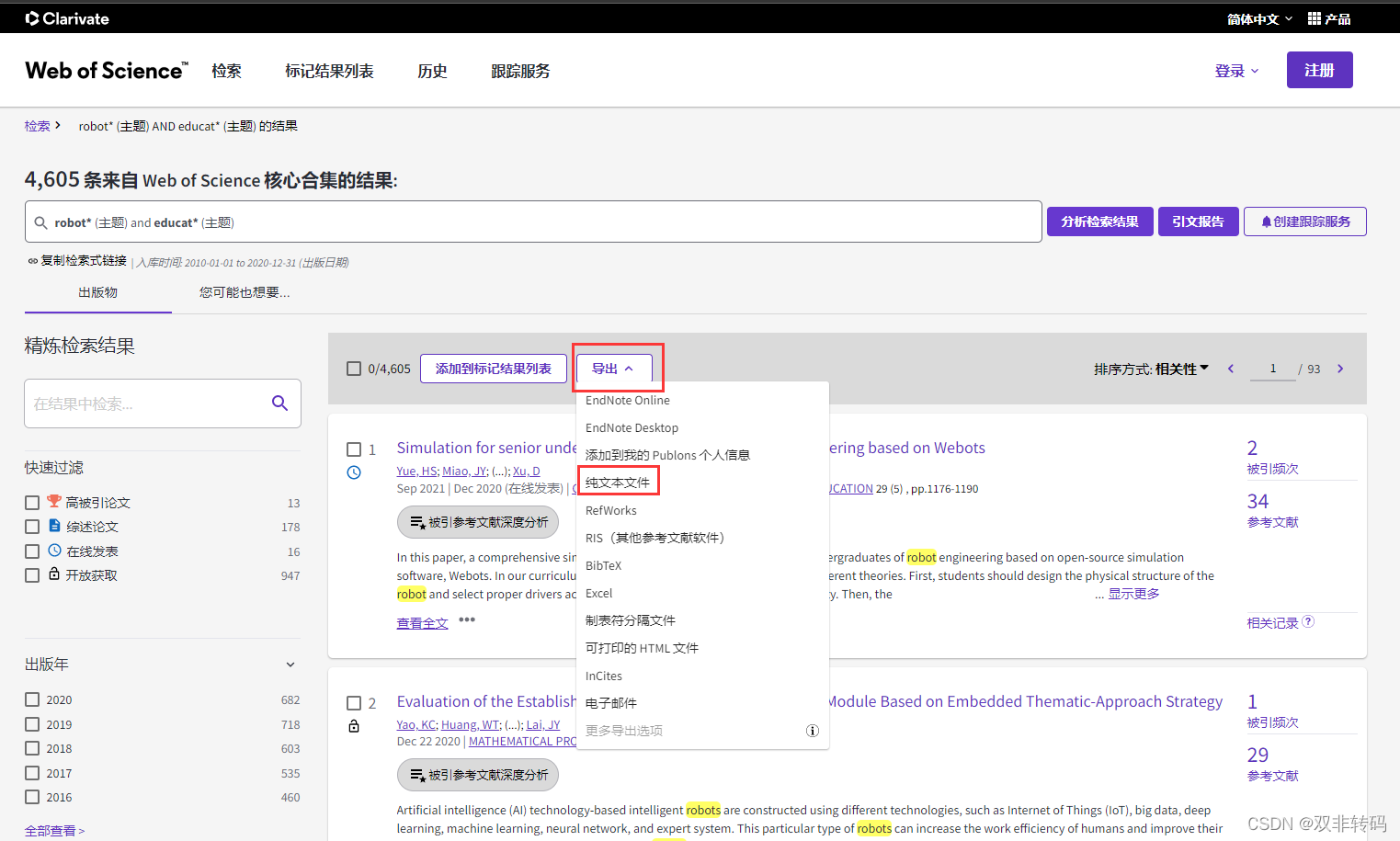Open 历史 in the top navigation

[432, 71]
